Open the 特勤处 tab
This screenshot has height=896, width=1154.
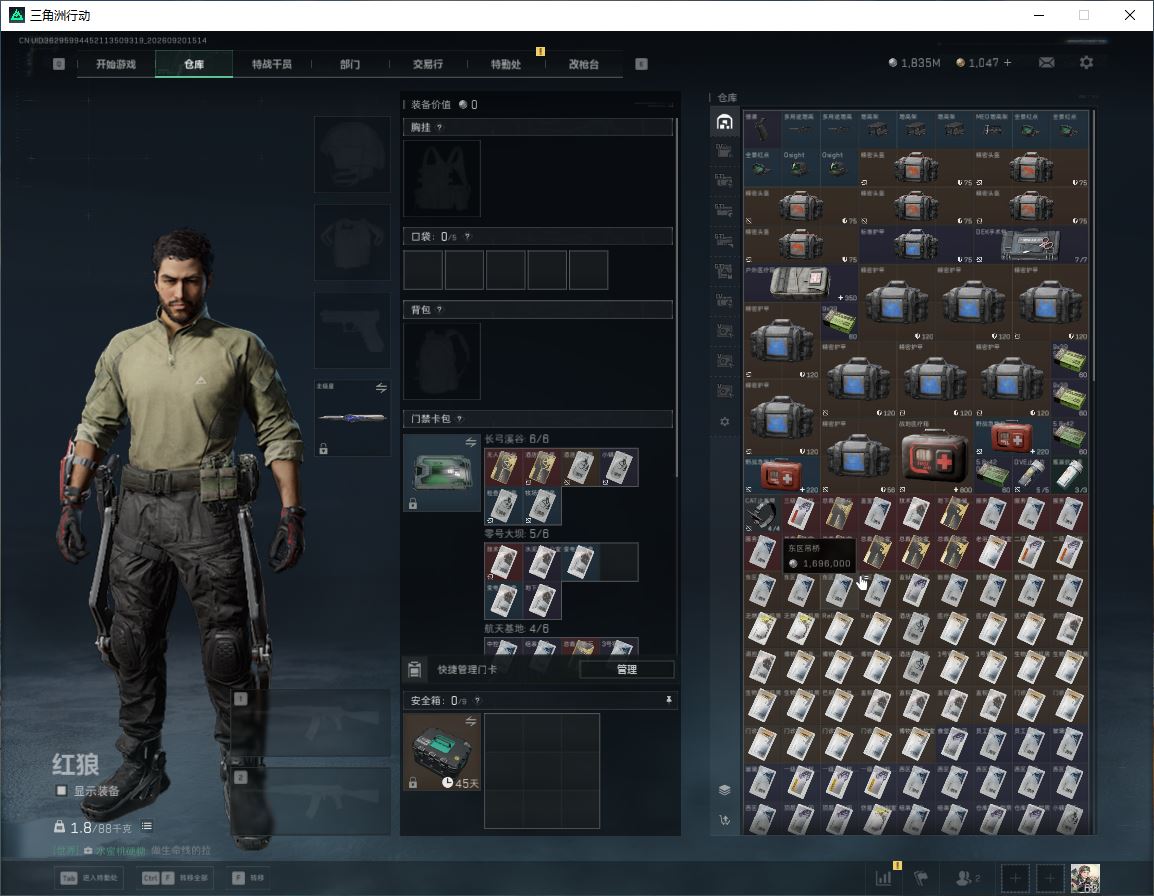point(506,64)
